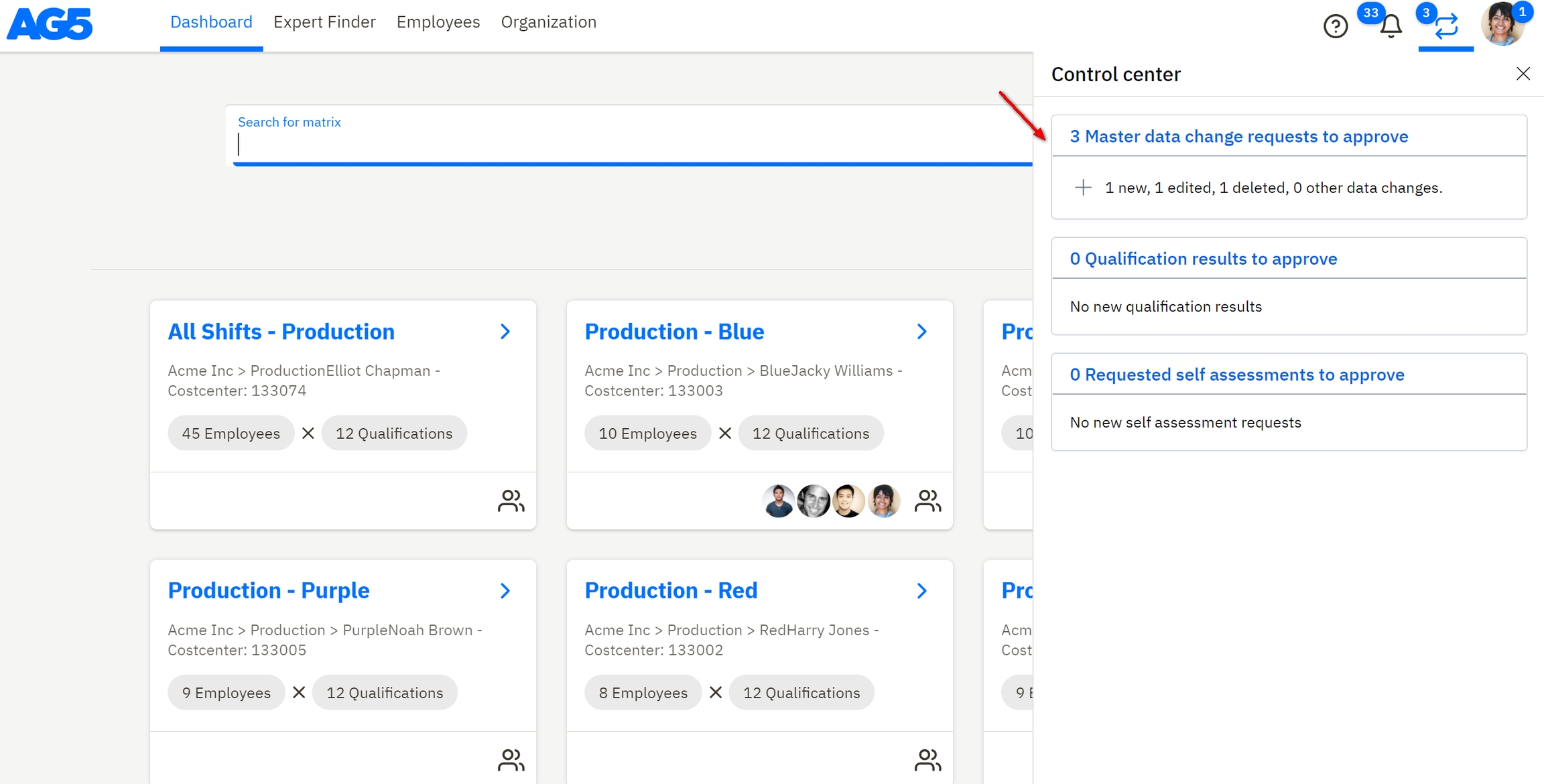Focus the Search for matrix field
This screenshot has height=784, width=1544.
point(630,144)
